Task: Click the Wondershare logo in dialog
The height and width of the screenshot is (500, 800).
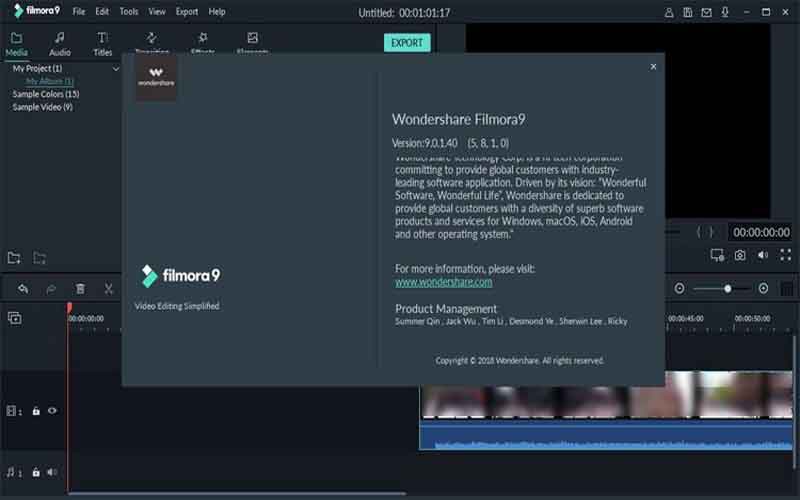Action: (x=156, y=78)
